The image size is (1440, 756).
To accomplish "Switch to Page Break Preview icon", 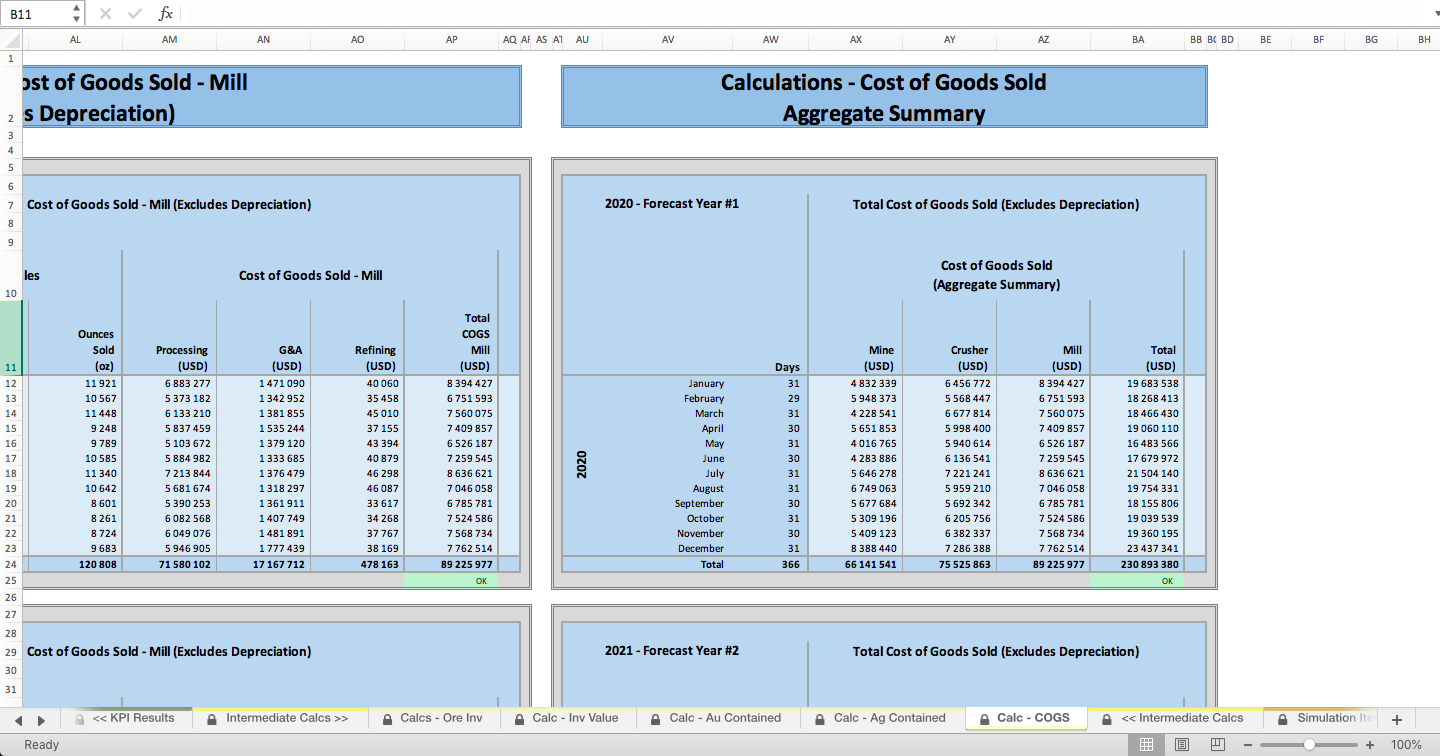I will point(1217,744).
